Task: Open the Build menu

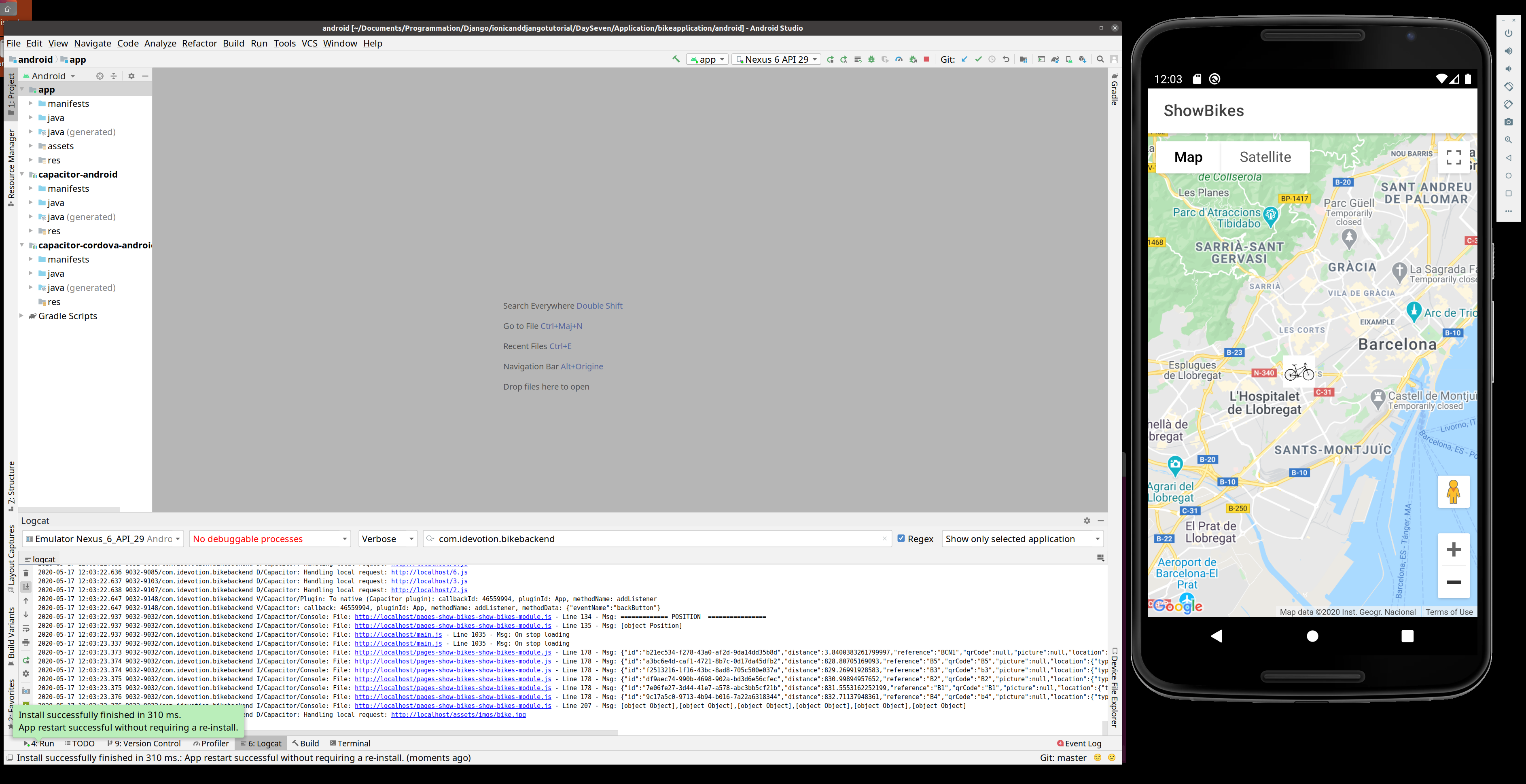Action: (x=233, y=43)
